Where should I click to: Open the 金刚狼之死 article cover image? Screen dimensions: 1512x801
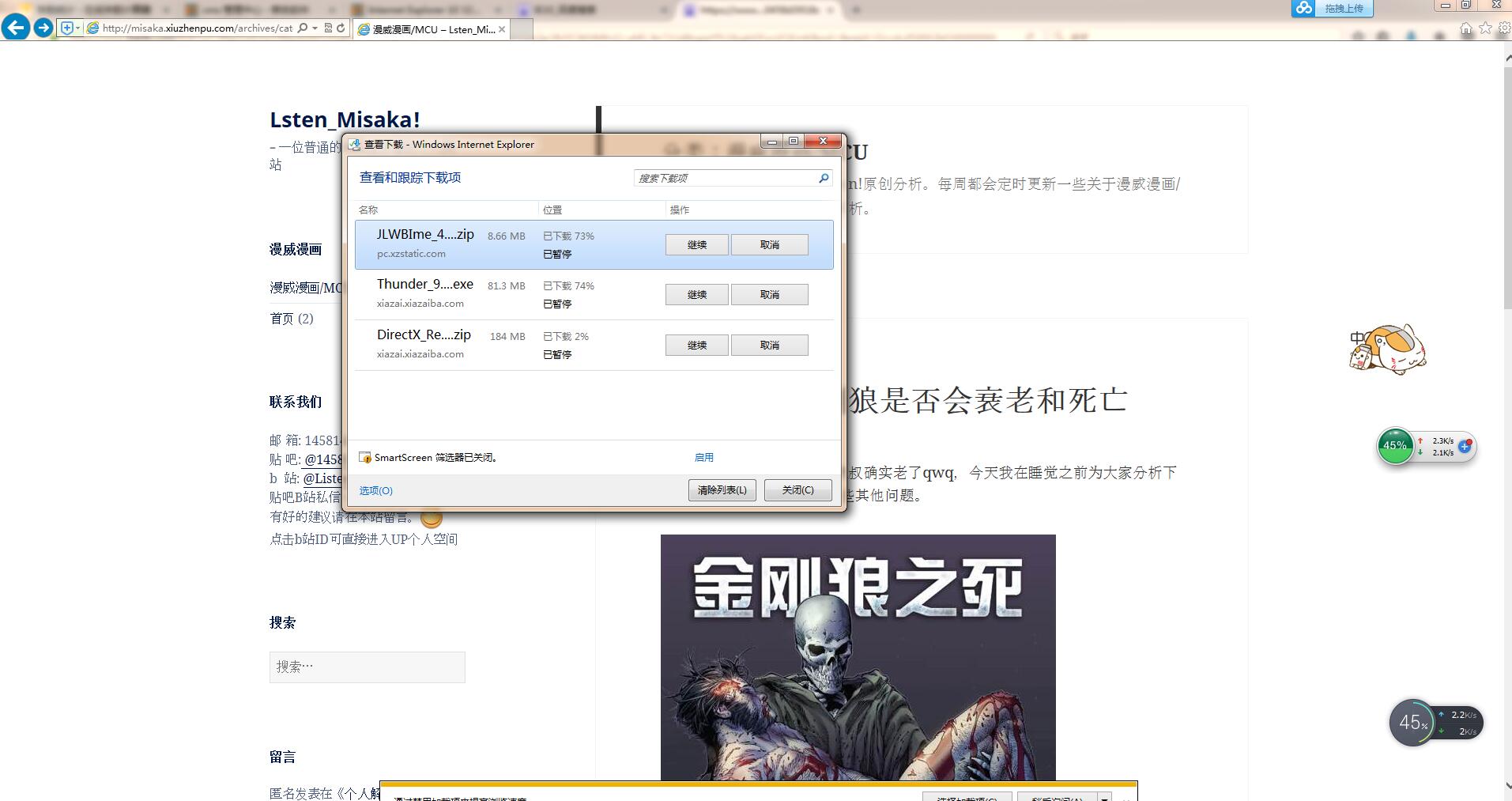click(x=858, y=657)
